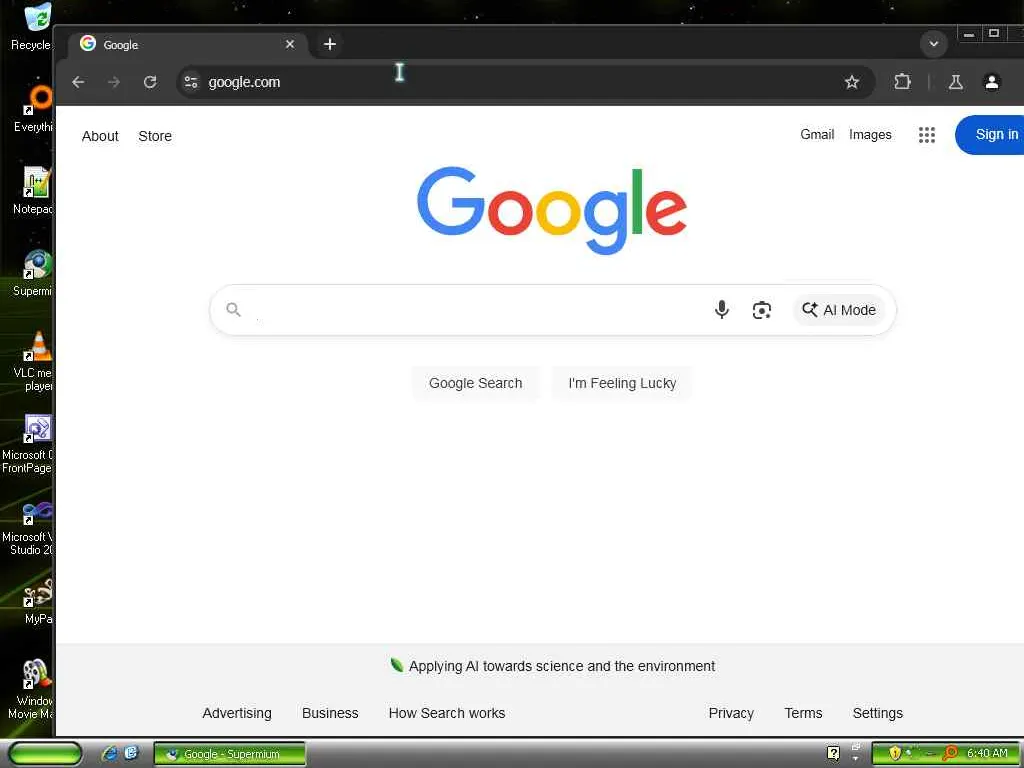
Task: Close the Google tab
Action: (x=290, y=44)
